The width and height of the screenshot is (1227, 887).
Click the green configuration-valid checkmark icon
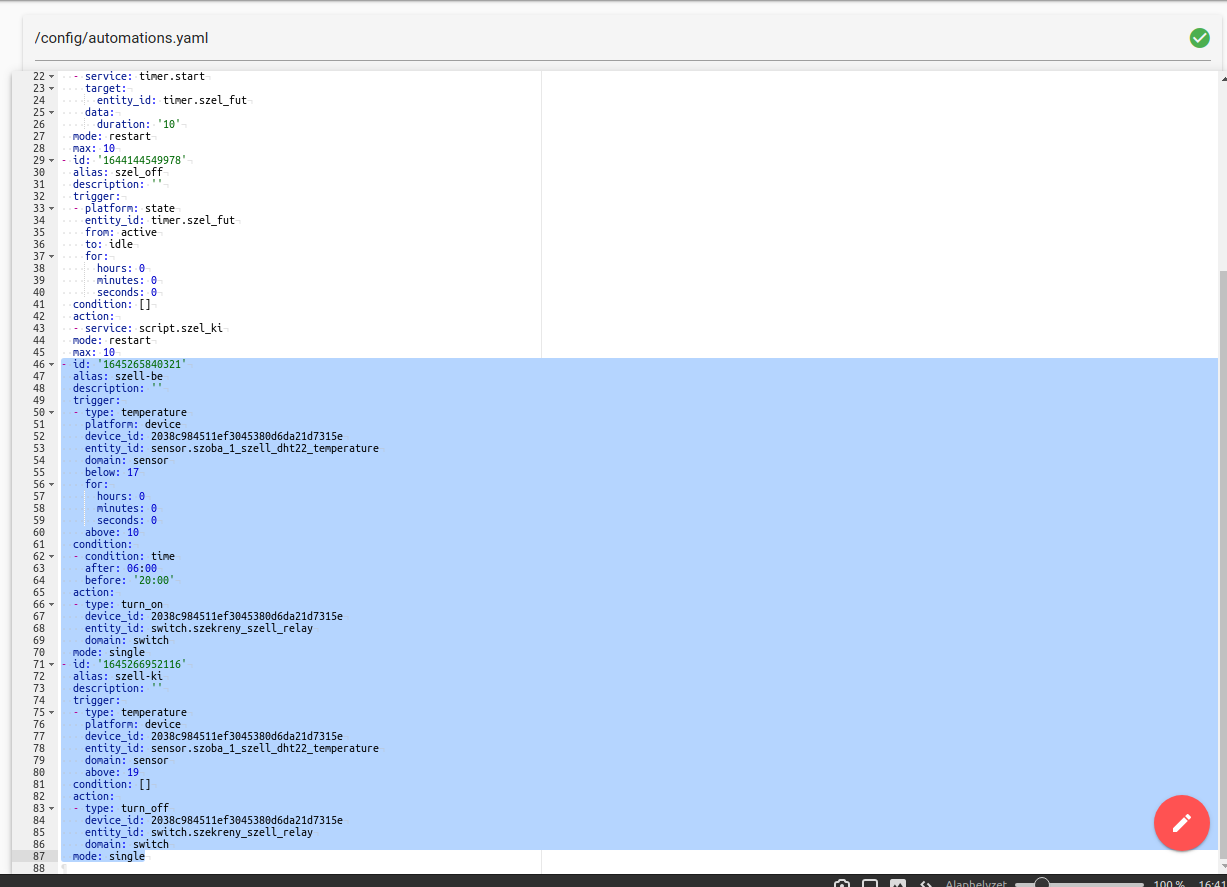click(1199, 37)
